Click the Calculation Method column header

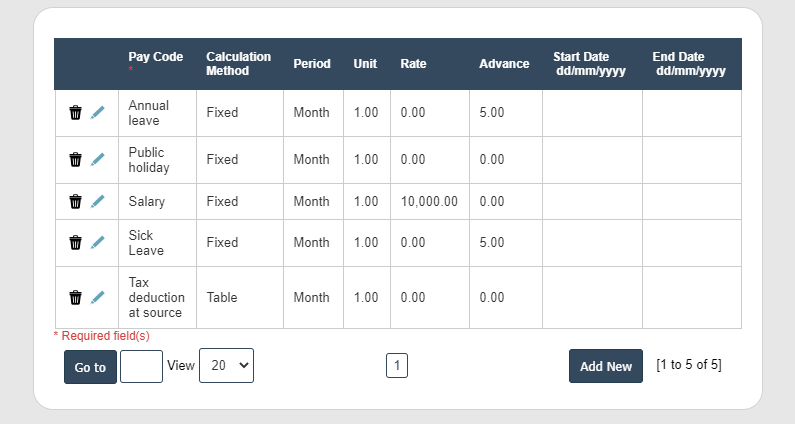point(238,64)
